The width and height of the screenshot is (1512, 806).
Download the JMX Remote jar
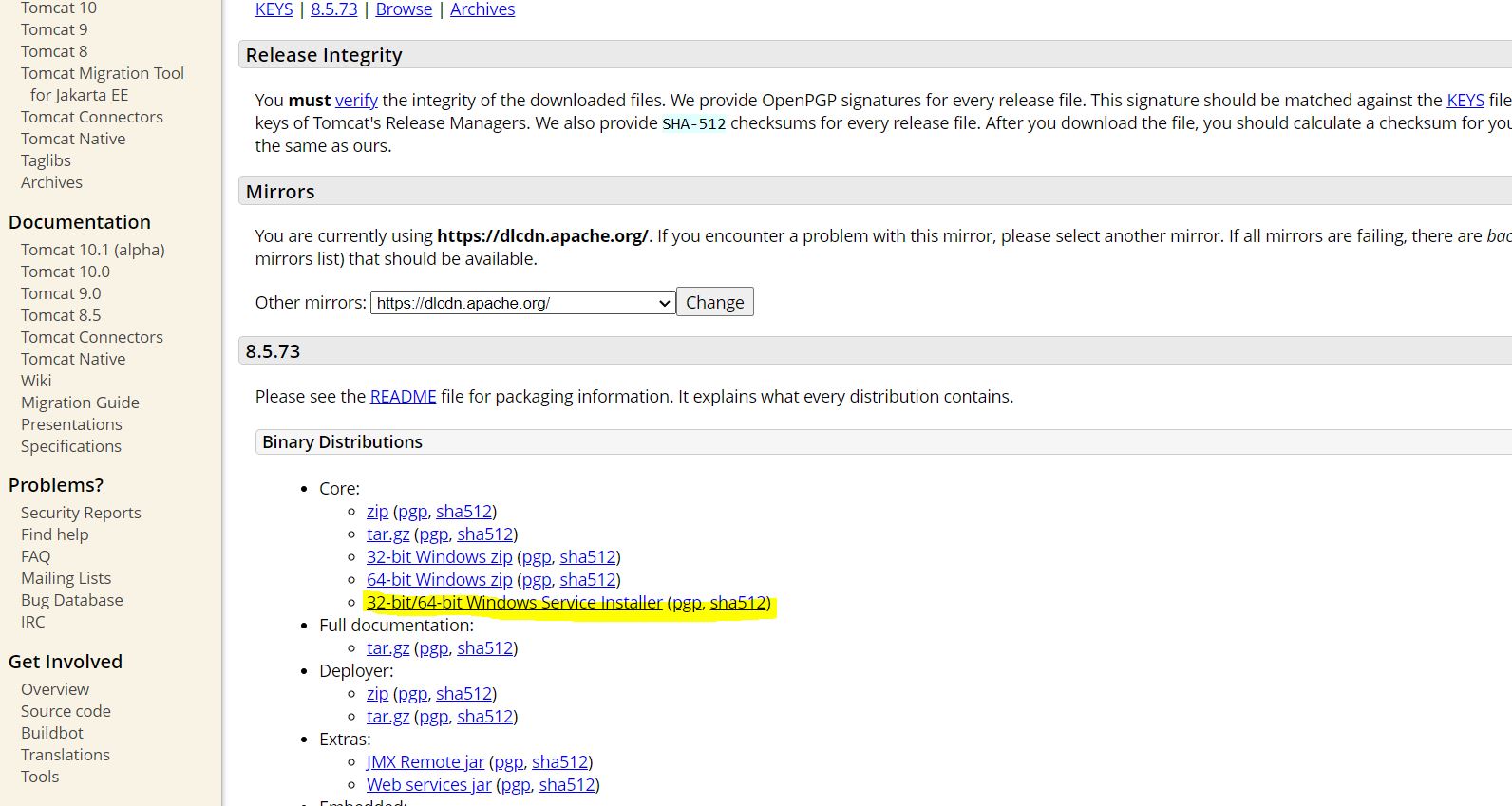point(425,761)
